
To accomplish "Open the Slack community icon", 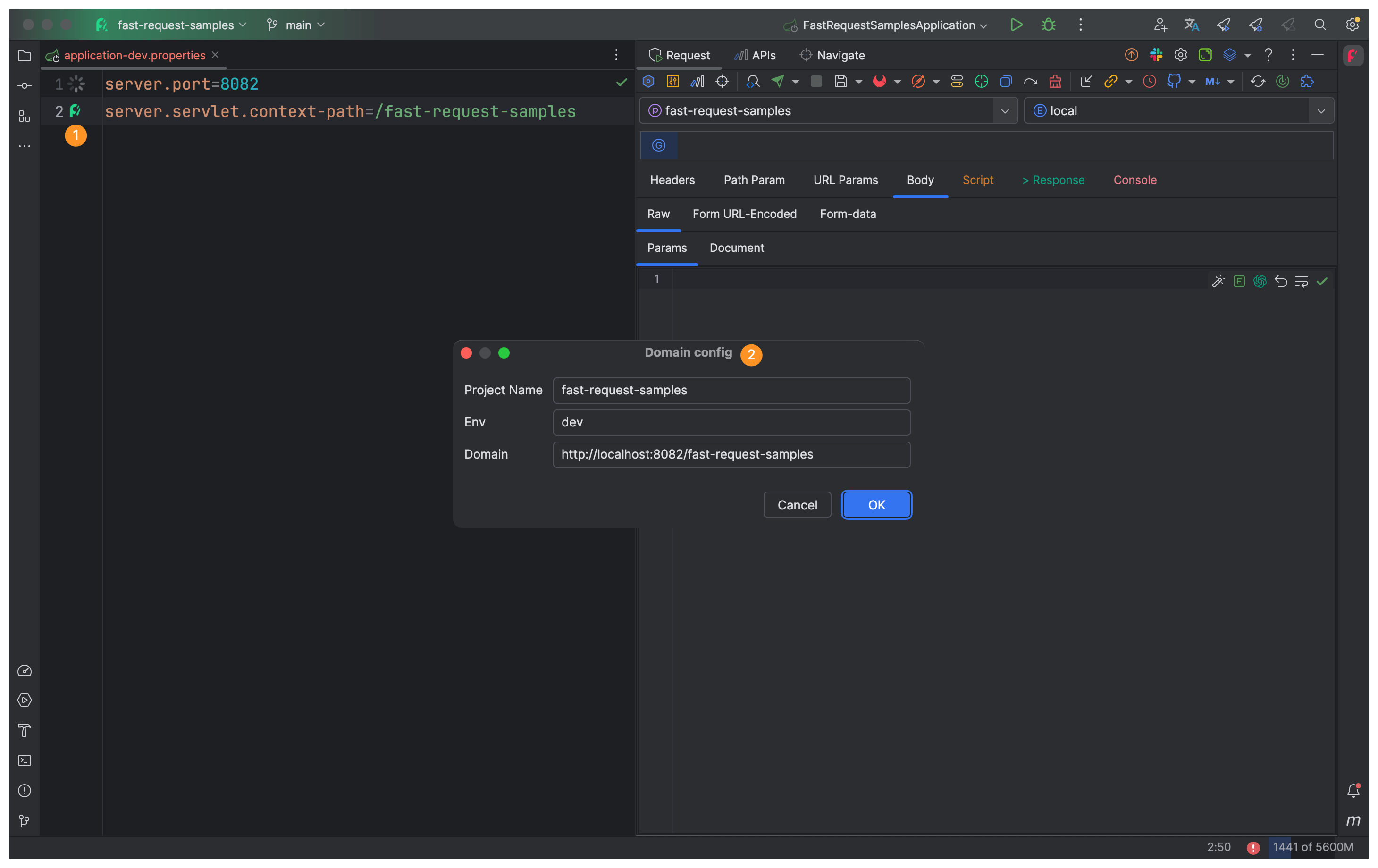I will 1156,55.
